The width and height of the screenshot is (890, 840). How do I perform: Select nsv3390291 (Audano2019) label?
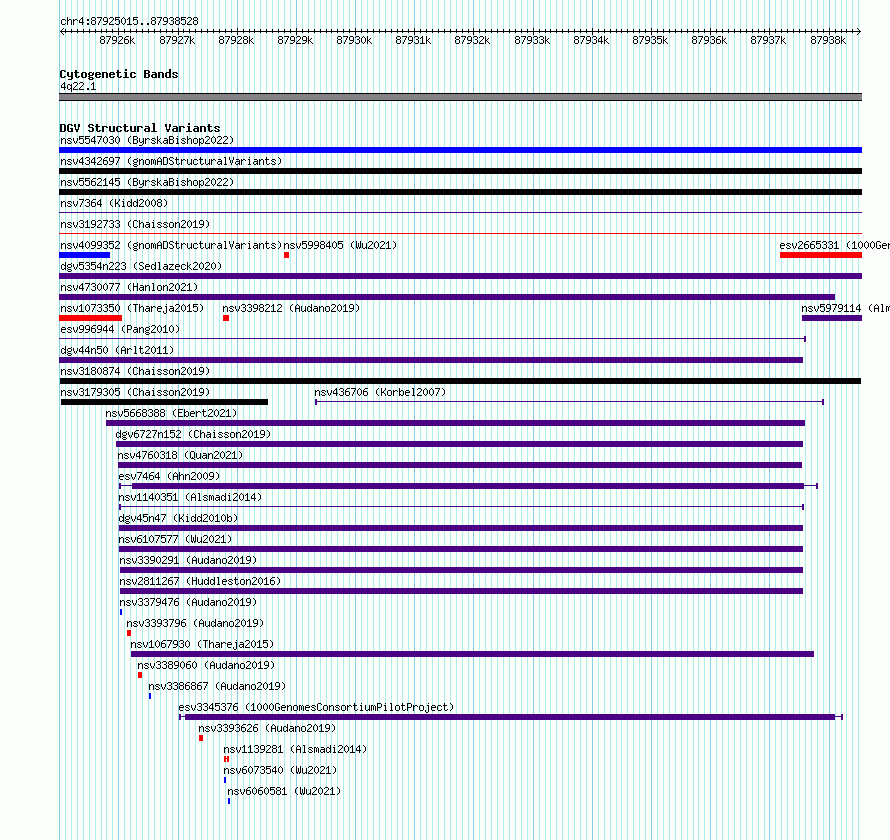188,560
